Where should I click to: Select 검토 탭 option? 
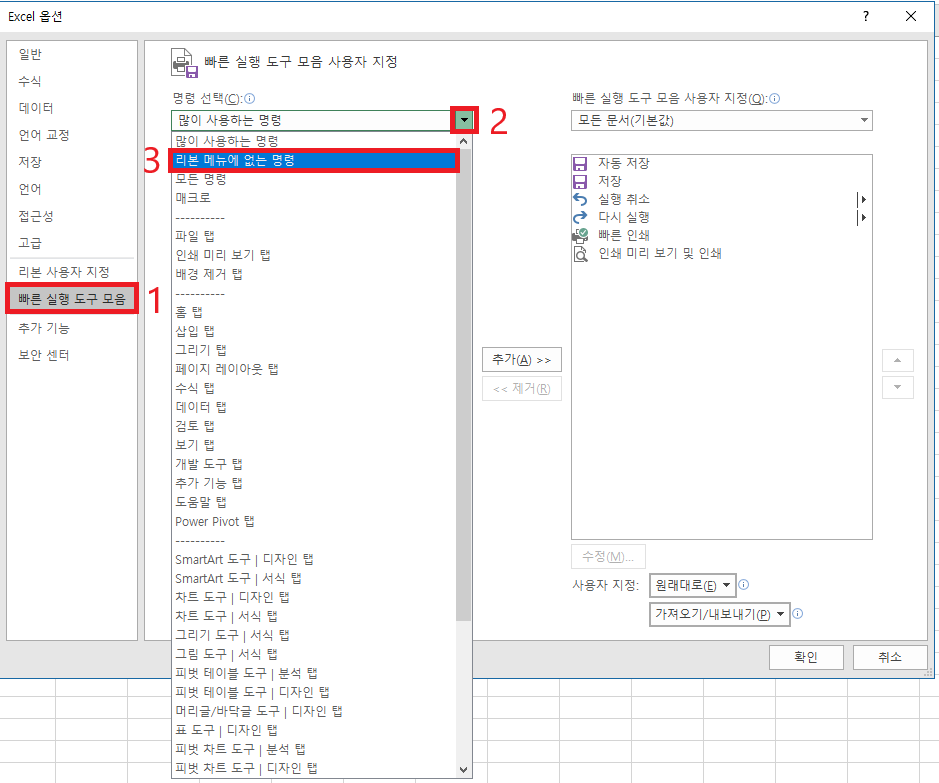coord(314,426)
